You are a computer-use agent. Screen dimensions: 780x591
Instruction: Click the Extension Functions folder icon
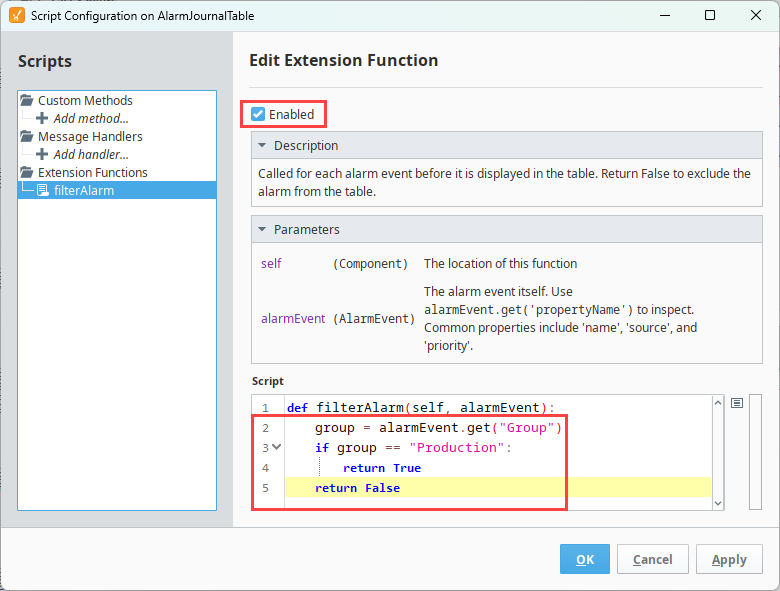(27, 172)
